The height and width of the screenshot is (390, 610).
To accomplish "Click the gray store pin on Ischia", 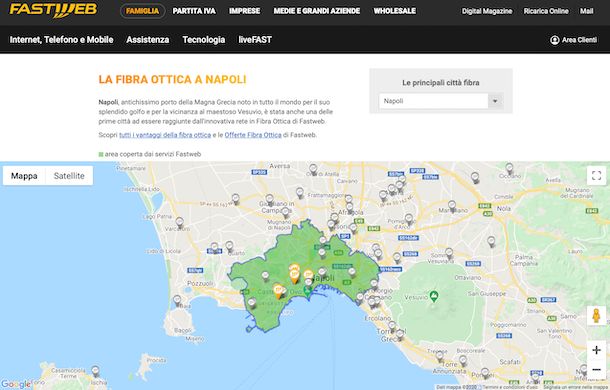I will tap(95, 371).
